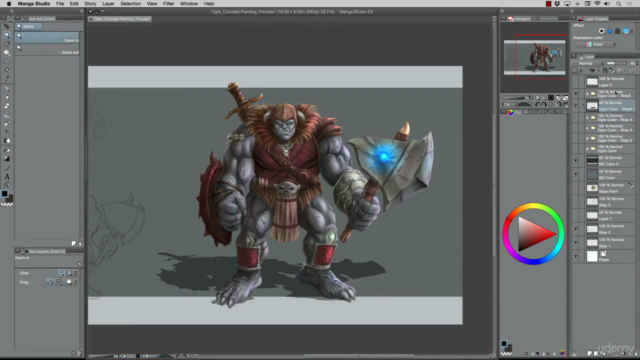
Task: Click the Wi-Fi status icon
Action: click(597, 4)
